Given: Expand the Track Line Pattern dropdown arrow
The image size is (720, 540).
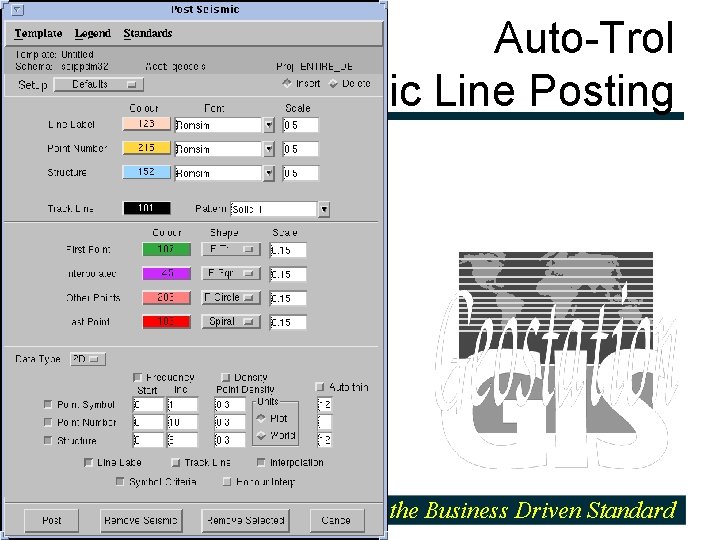Looking at the screenshot, I should pyautogui.click(x=324, y=209).
